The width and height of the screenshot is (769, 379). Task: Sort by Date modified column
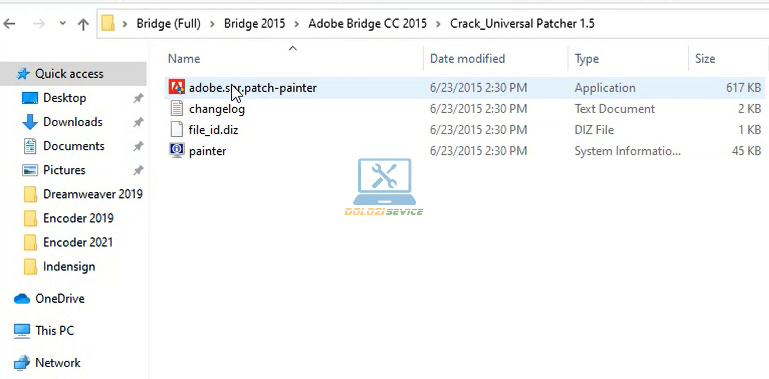tap(467, 59)
